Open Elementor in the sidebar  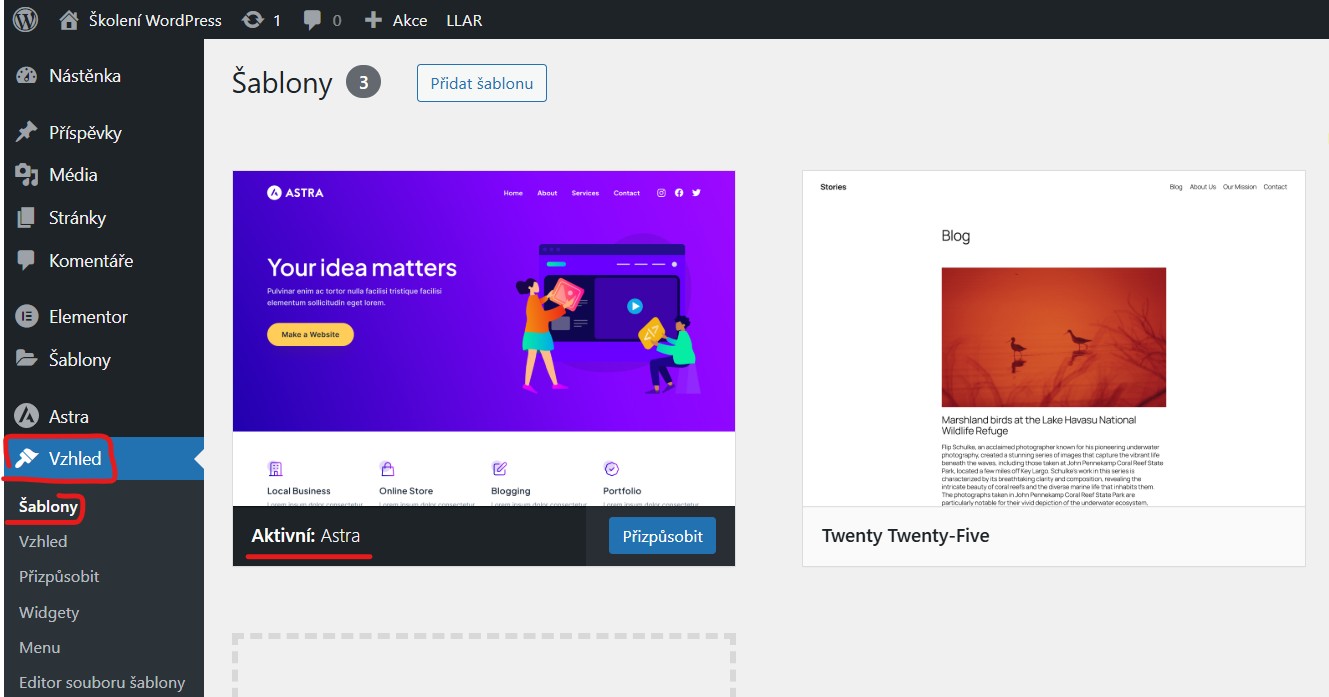88,317
